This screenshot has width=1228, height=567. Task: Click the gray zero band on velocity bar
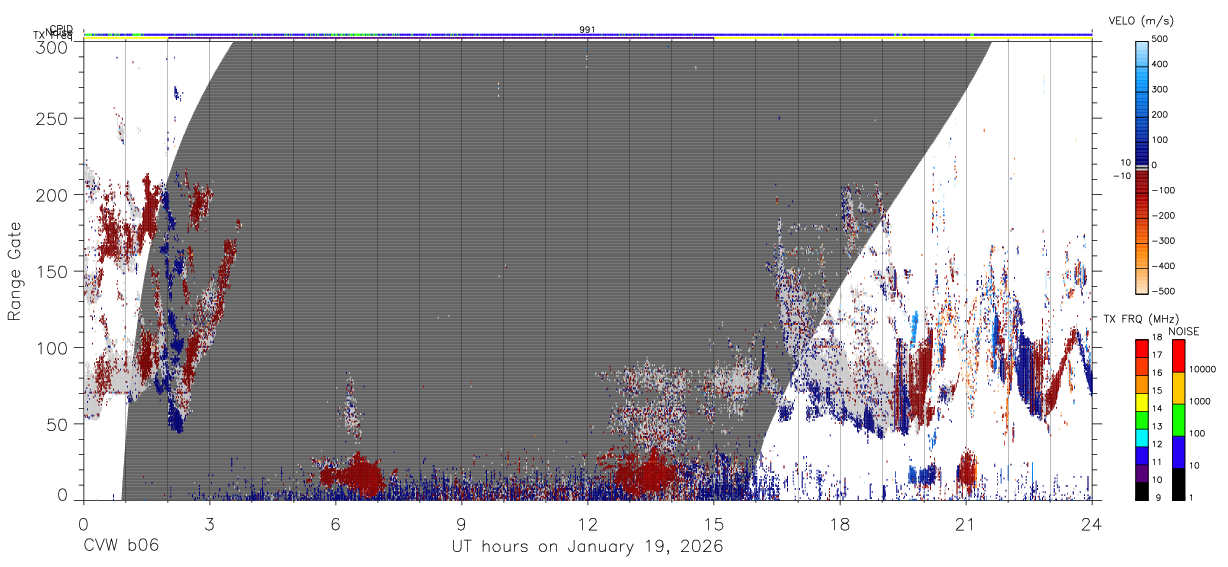[1142, 166]
